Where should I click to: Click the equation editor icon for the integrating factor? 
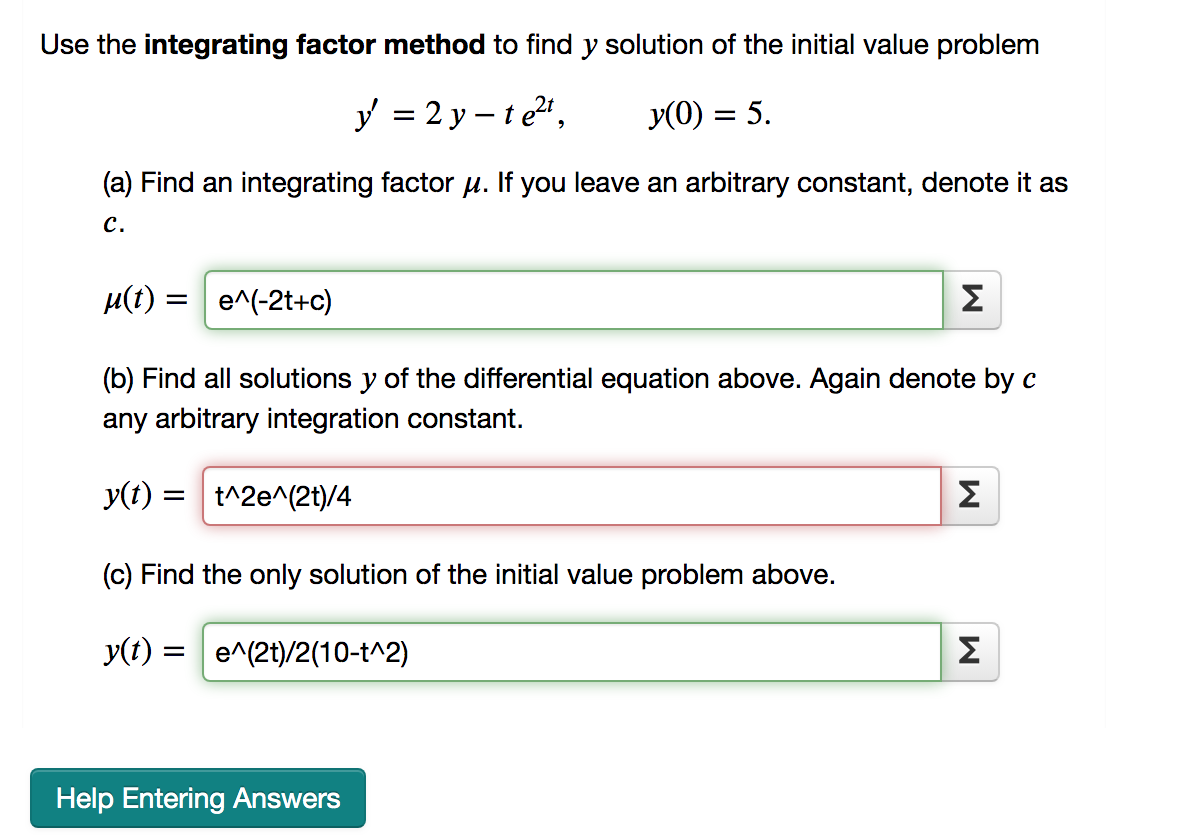coord(970,298)
